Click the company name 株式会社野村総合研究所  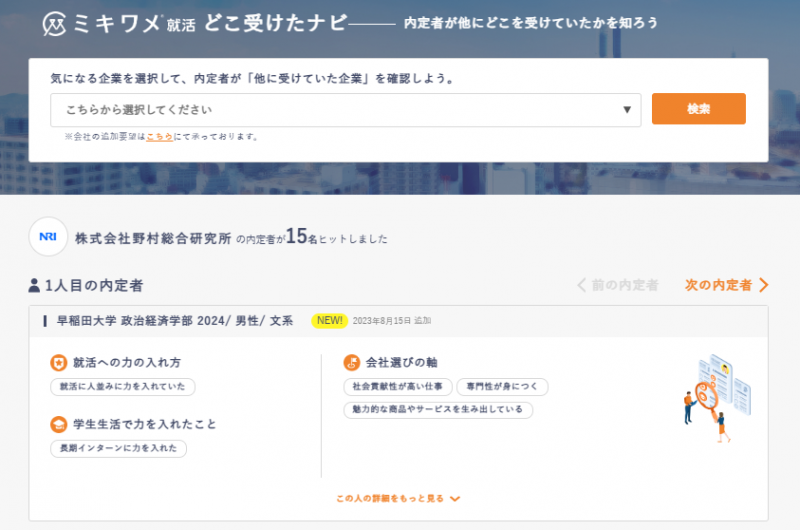tap(153, 238)
